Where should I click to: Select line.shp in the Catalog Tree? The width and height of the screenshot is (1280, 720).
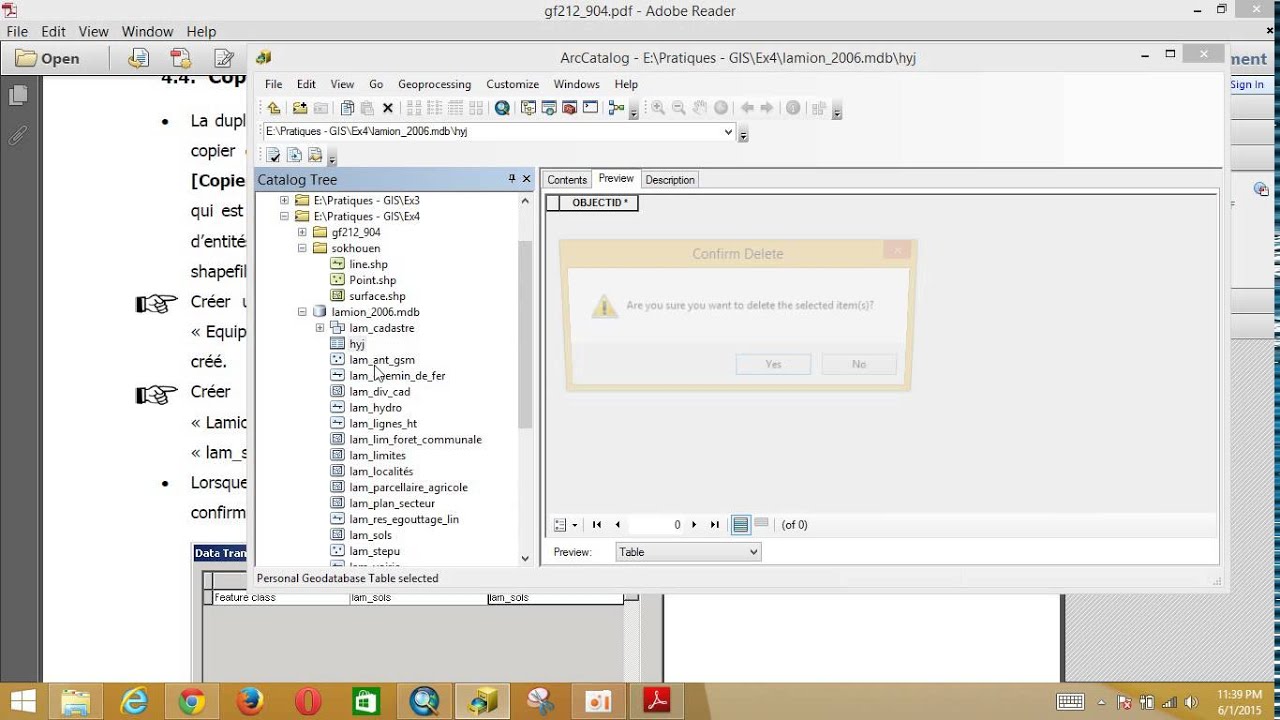(368, 264)
